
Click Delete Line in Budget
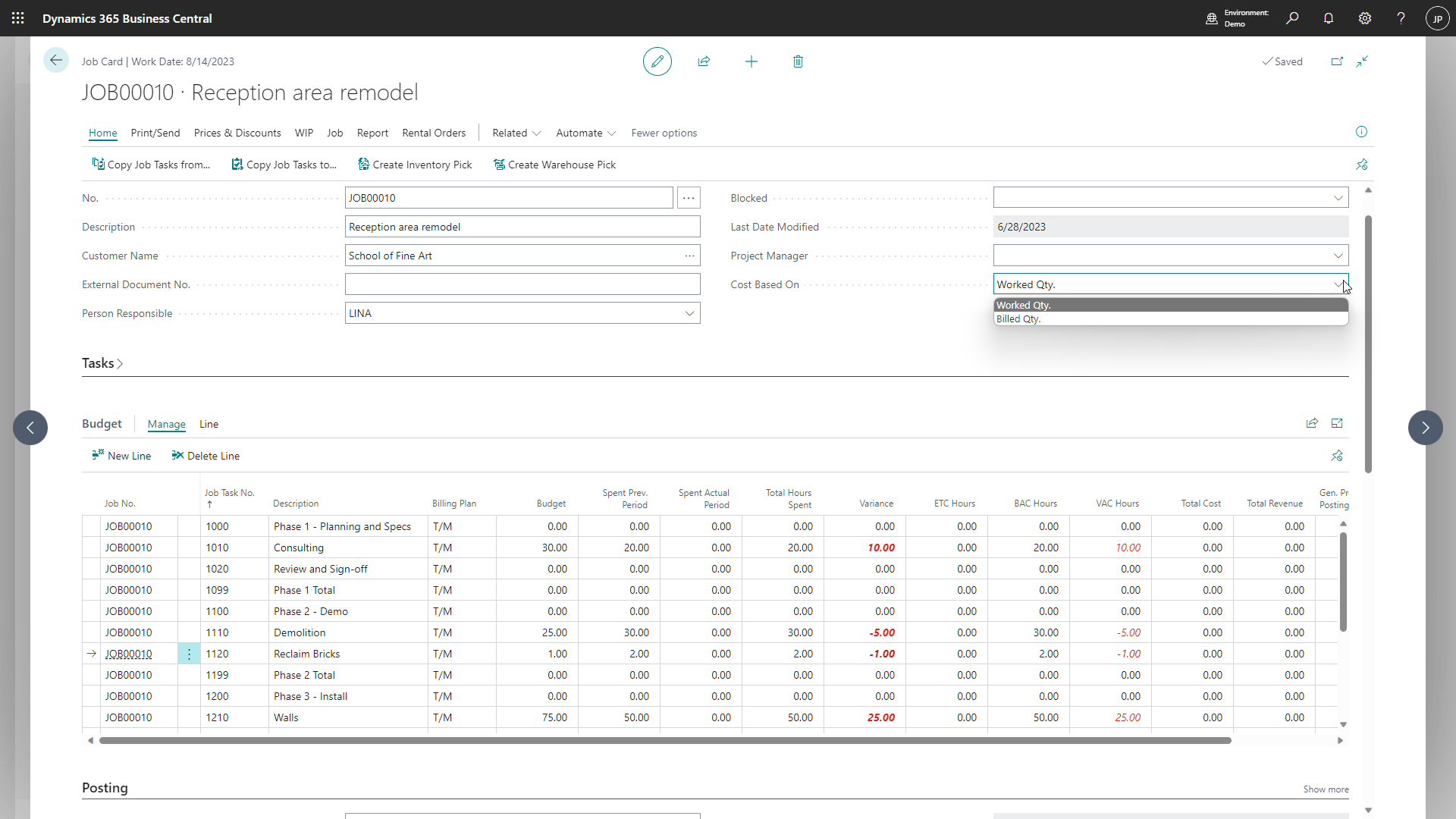point(206,456)
